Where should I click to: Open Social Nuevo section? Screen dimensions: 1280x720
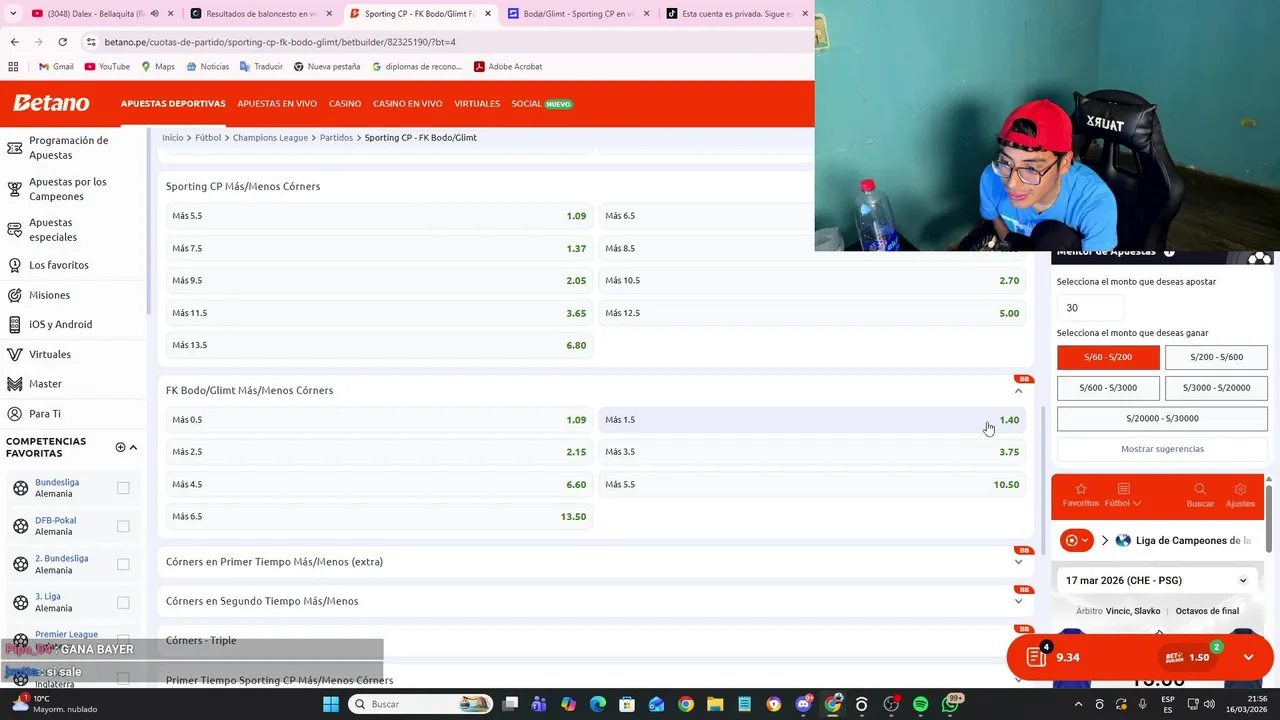(541, 104)
